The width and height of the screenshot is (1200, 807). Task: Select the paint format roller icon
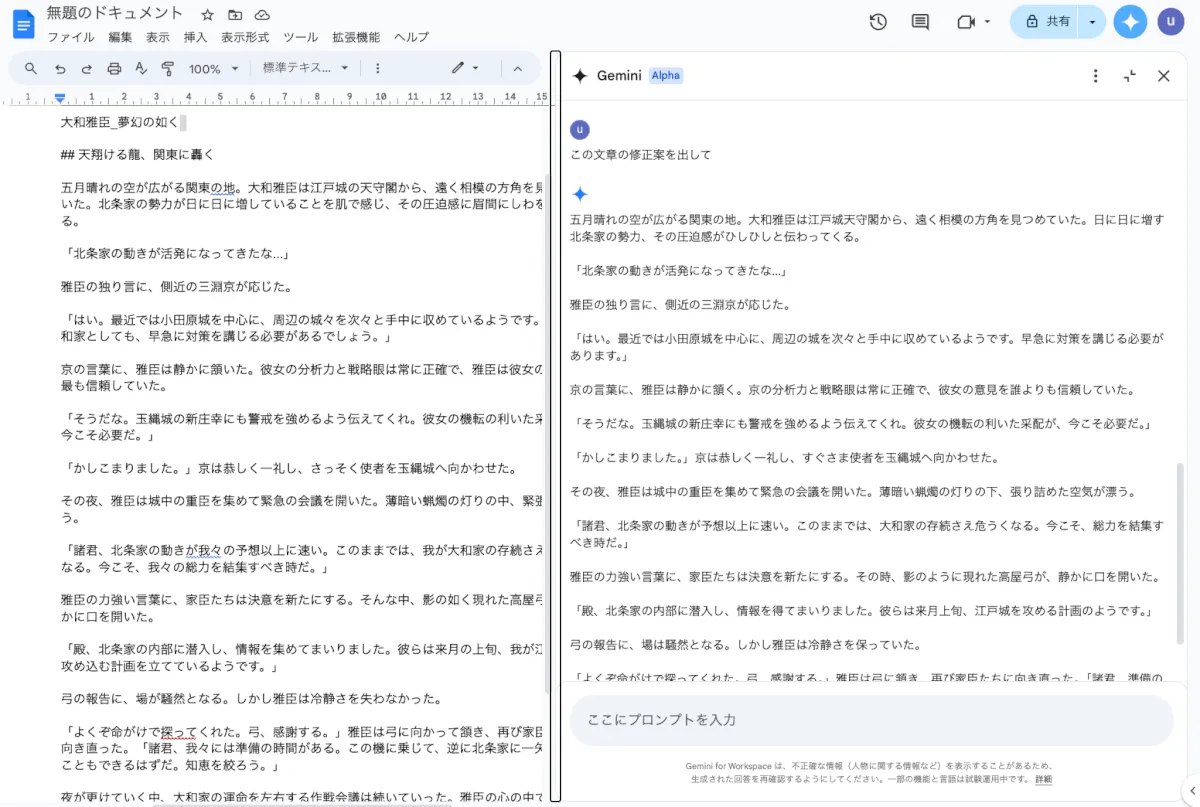click(x=167, y=69)
